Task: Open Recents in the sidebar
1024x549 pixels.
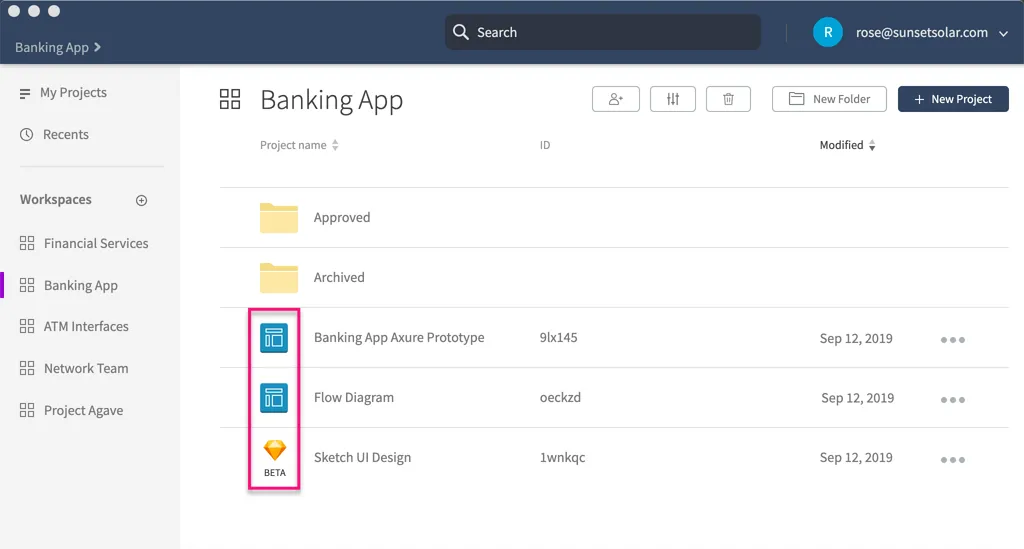Action: click(x=65, y=135)
